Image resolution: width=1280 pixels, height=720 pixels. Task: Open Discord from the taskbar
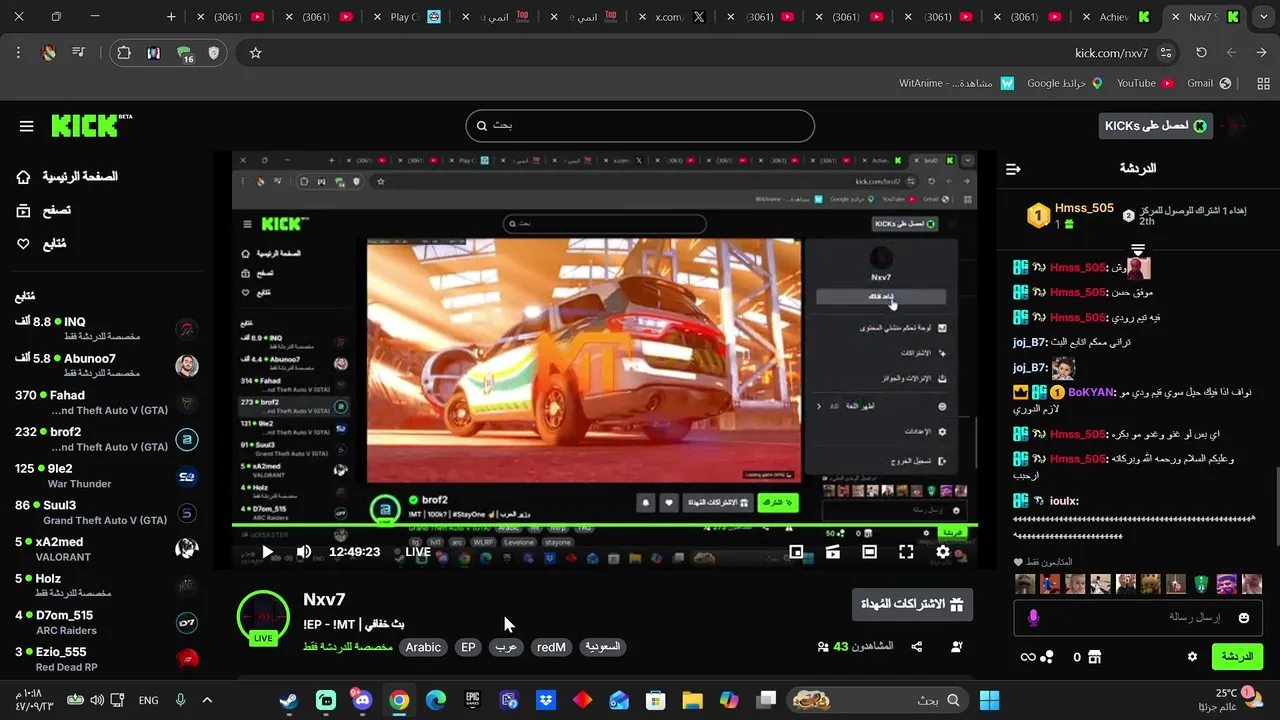pos(362,700)
